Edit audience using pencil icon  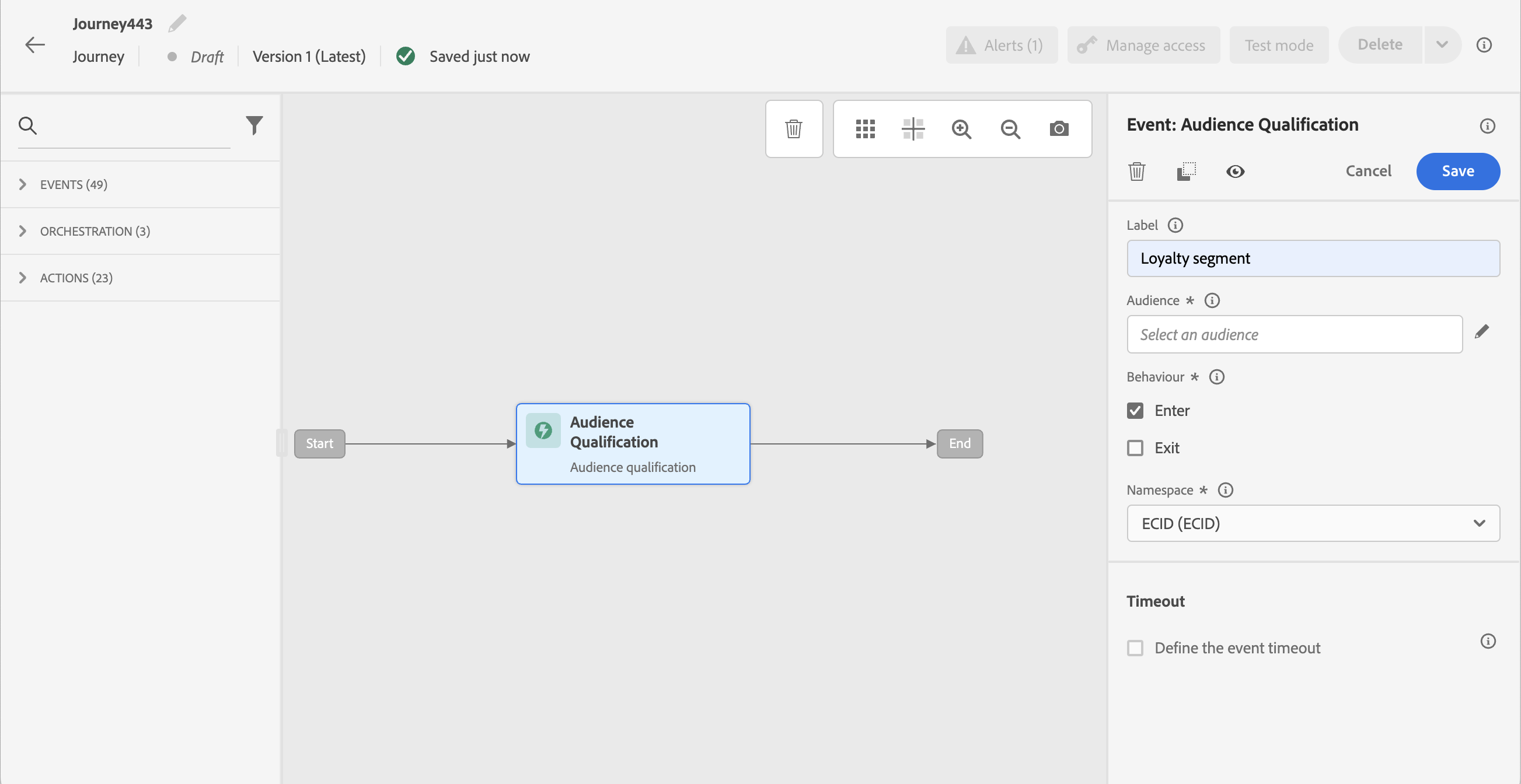point(1481,332)
